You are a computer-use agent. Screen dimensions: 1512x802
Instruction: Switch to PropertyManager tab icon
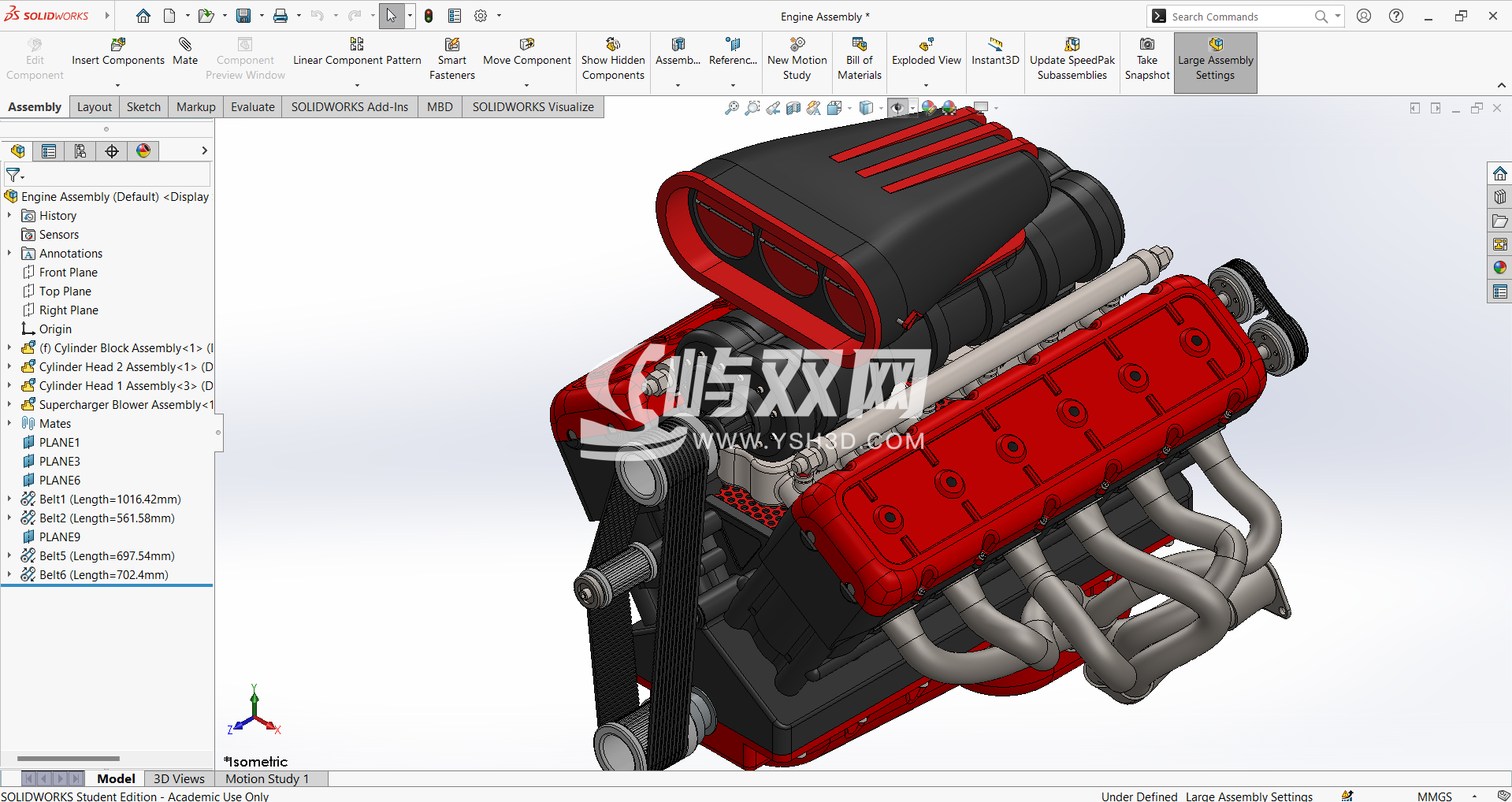(49, 151)
